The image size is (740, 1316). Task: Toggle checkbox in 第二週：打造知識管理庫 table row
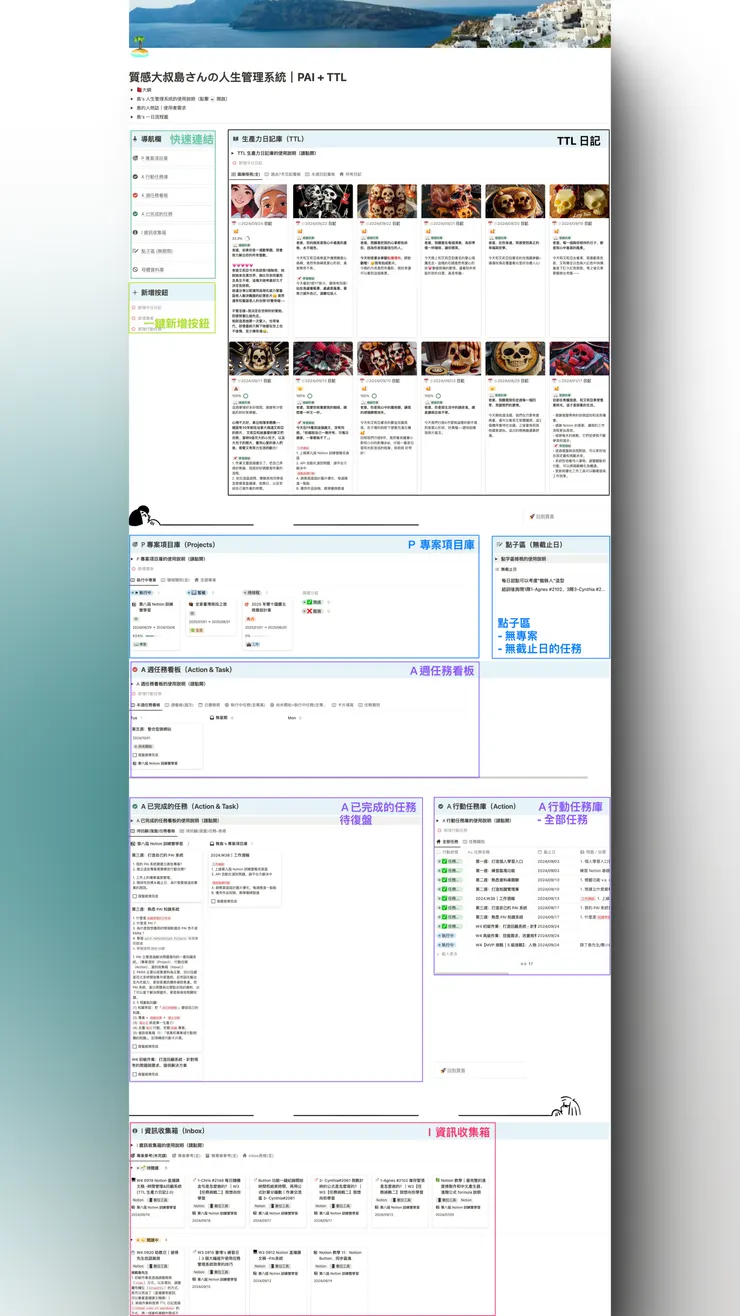click(x=444, y=887)
